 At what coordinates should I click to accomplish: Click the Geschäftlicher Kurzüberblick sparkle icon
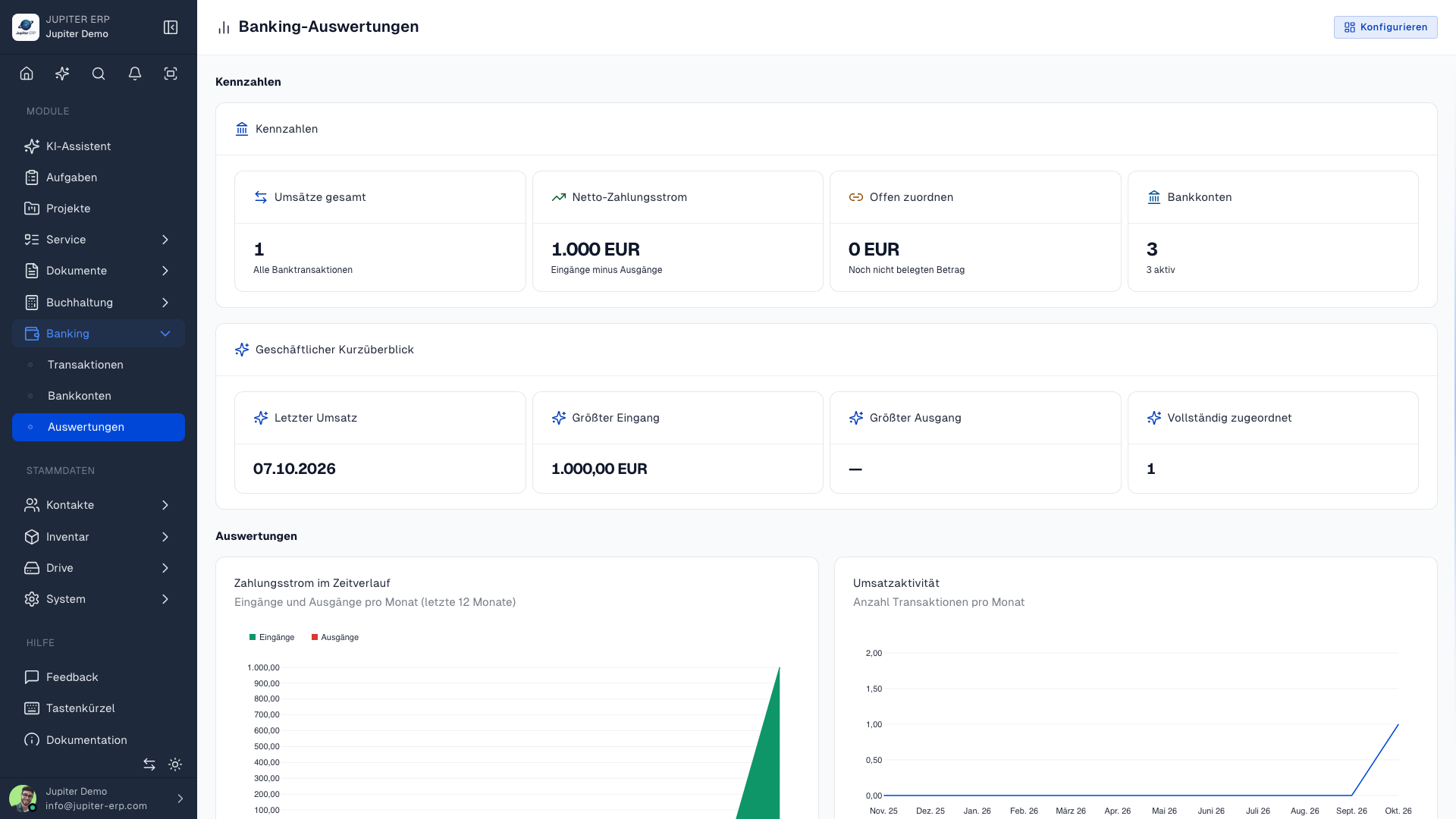(x=242, y=350)
